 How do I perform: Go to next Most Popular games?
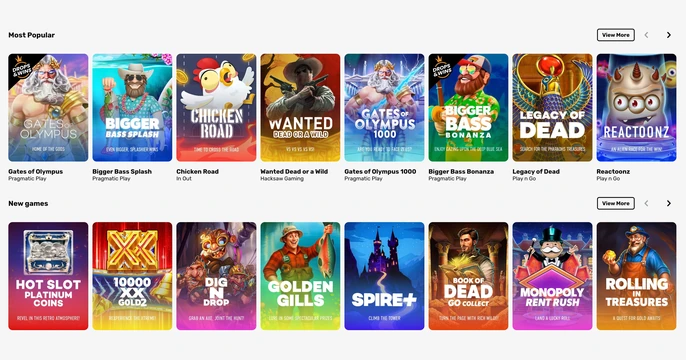point(668,35)
